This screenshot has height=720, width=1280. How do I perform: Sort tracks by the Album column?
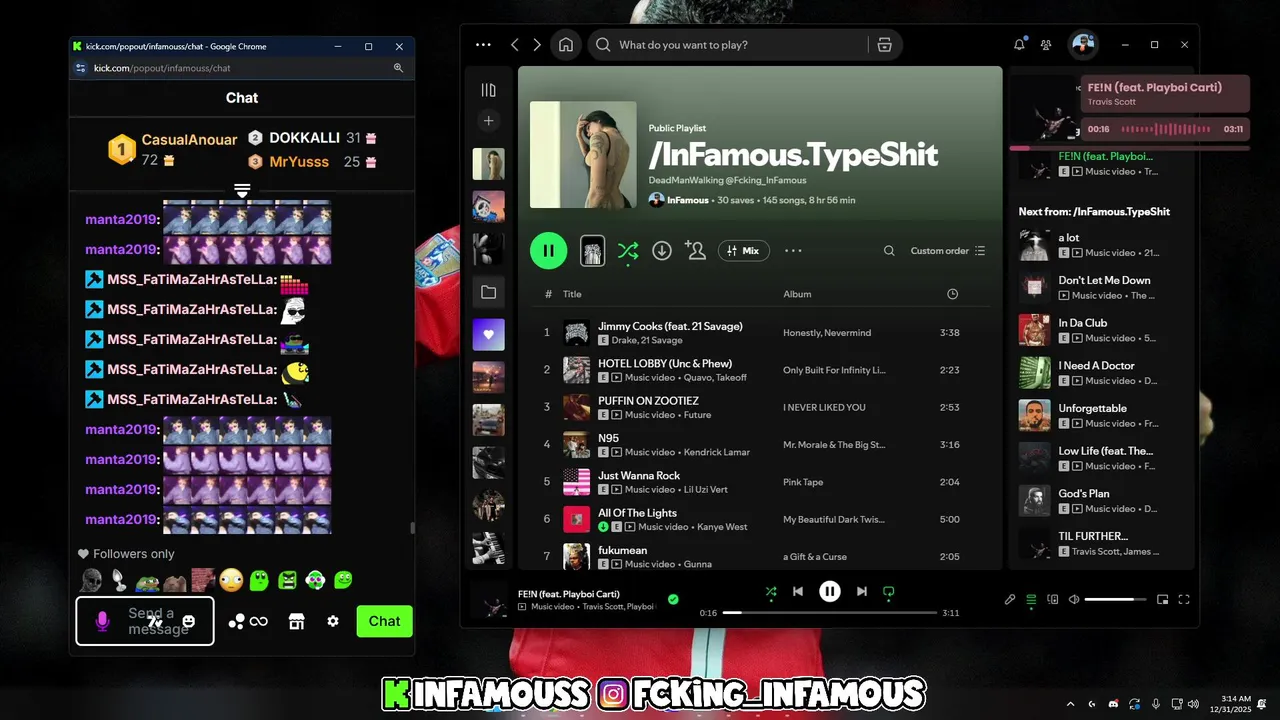click(x=797, y=294)
